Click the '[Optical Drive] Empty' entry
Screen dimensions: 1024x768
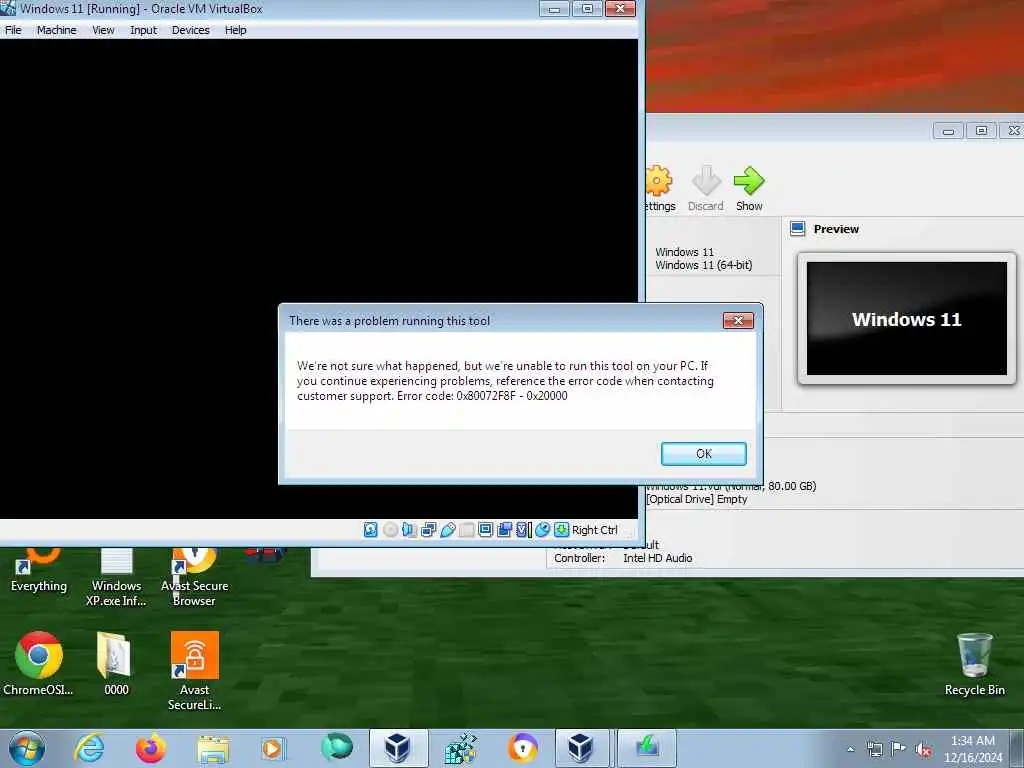click(x=697, y=499)
